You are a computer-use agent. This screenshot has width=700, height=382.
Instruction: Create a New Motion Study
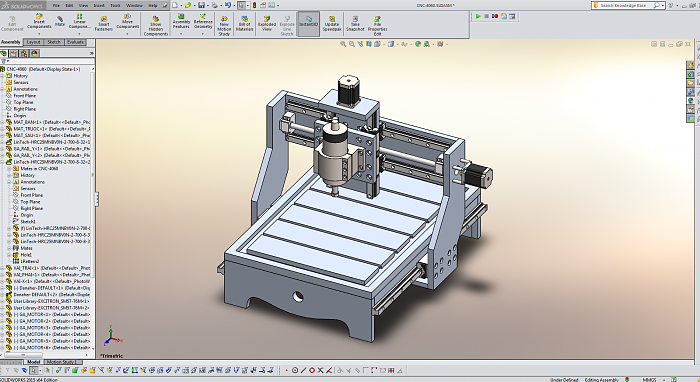(x=224, y=25)
